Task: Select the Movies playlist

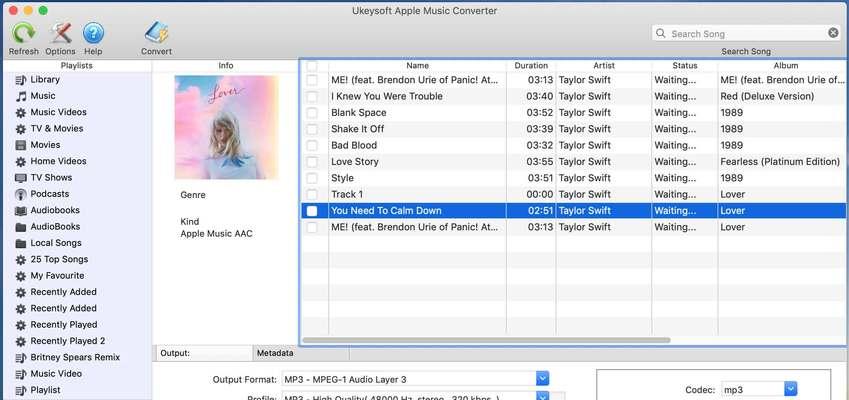Action: click(x=45, y=145)
